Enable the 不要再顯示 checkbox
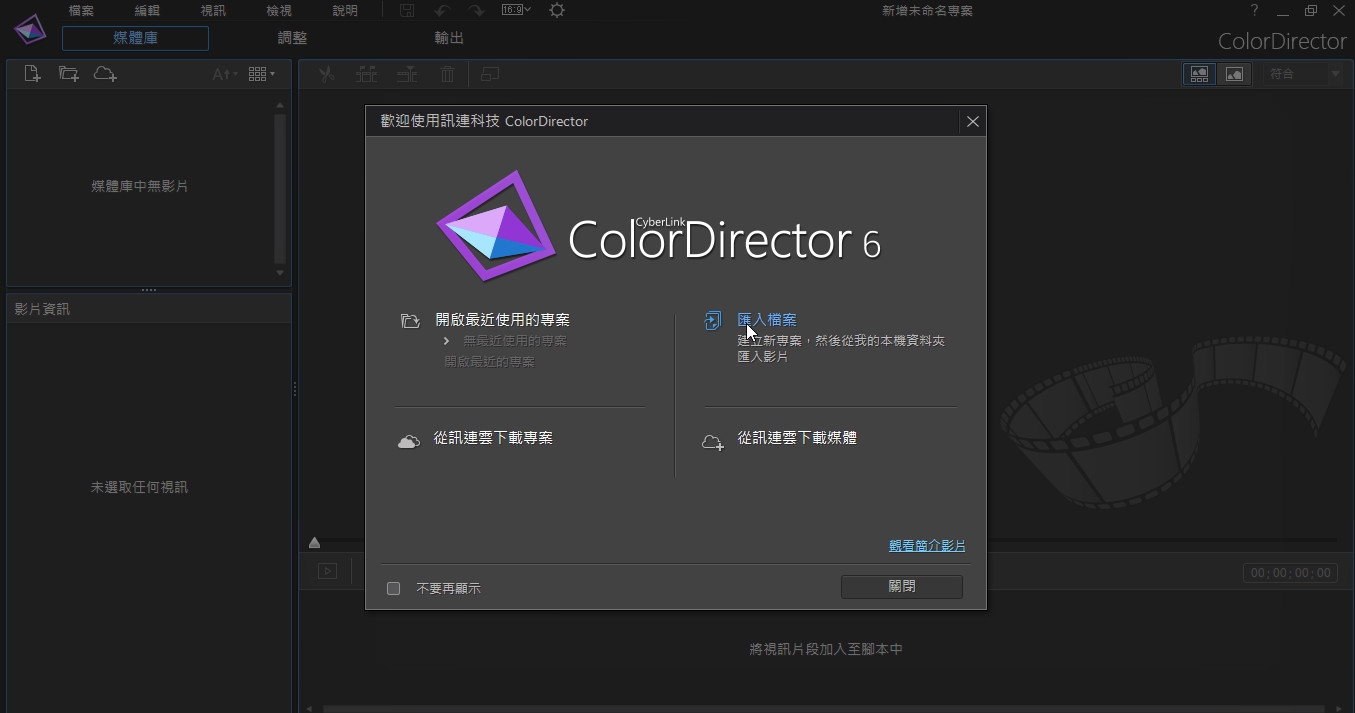1355x713 pixels. point(394,588)
